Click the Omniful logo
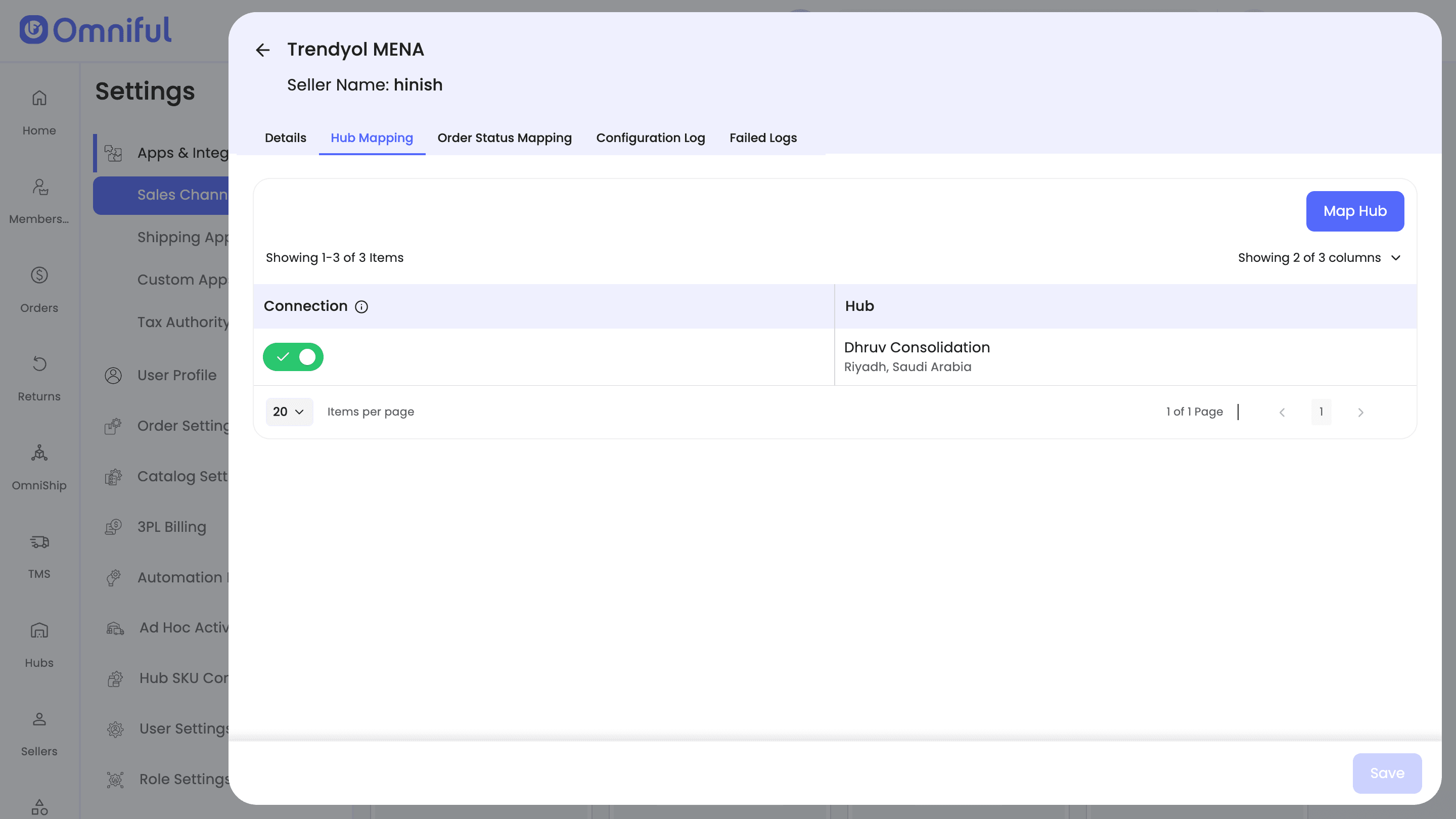 (96, 30)
